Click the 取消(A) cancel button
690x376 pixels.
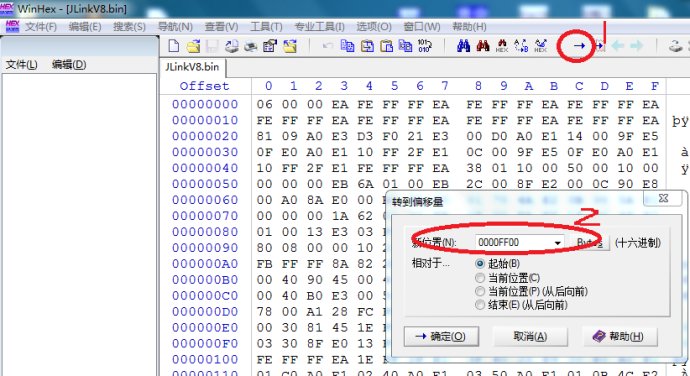pos(530,336)
